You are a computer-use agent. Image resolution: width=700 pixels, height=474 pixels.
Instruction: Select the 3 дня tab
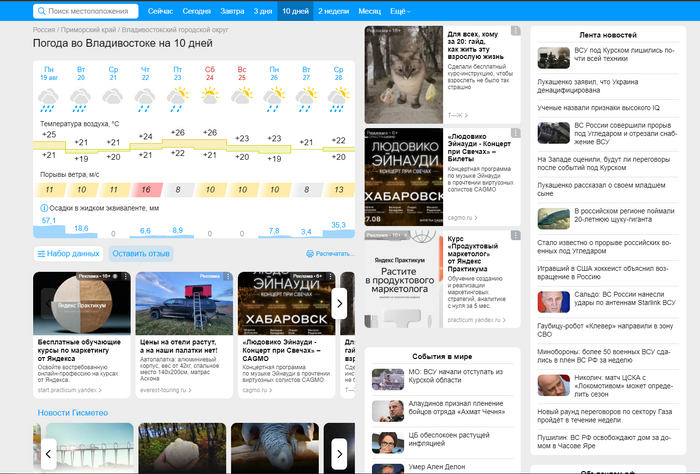tap(263, 11)
